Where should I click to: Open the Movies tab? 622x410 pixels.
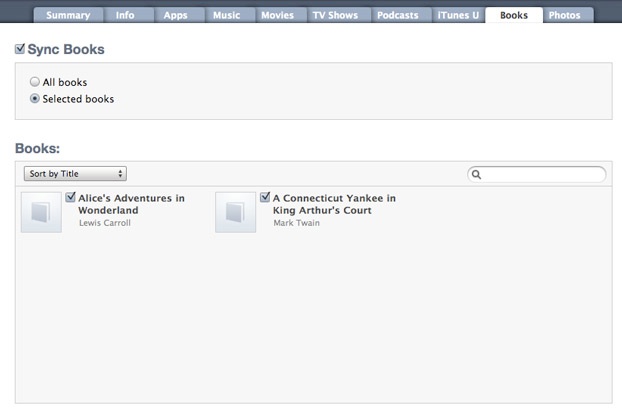pyautogui.click(x=278, y=15)
